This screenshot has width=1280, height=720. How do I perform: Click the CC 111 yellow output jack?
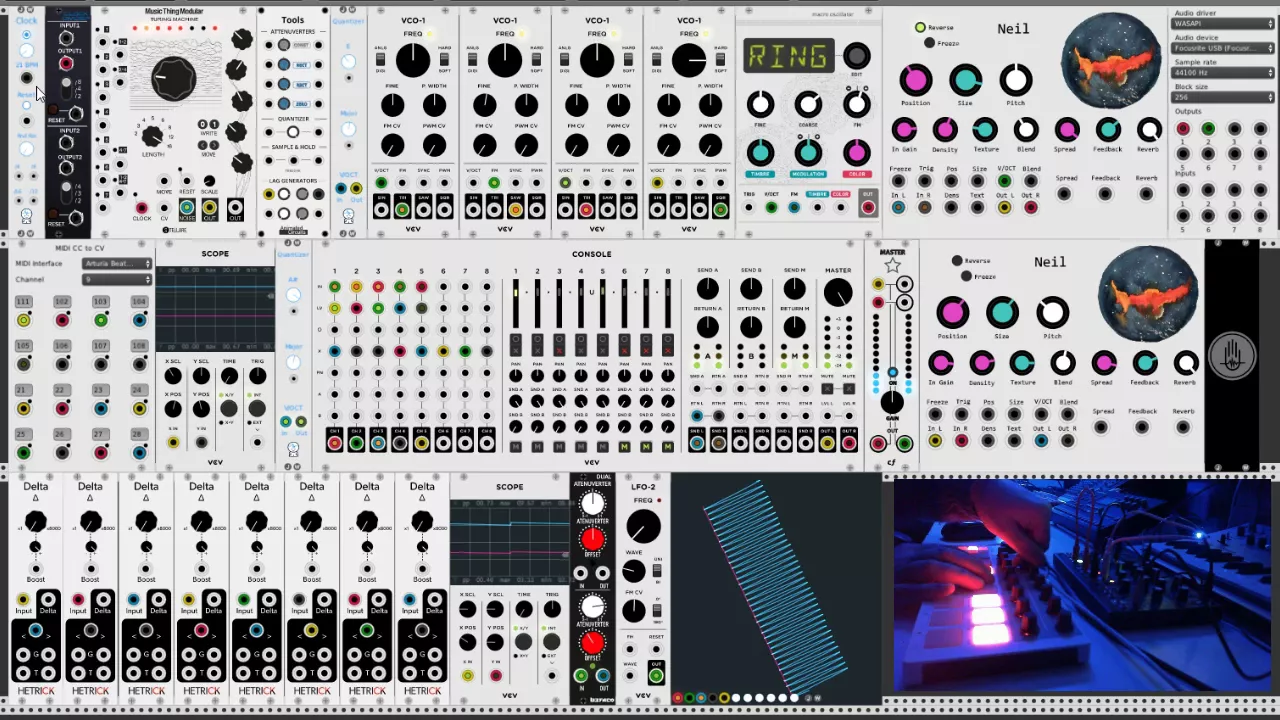[24, 320]
